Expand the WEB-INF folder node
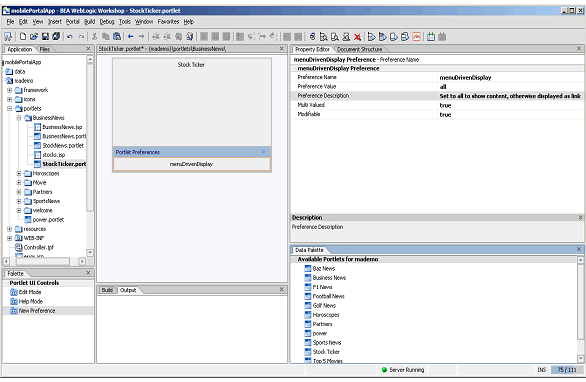Viewport: 586px width, 382px height. [x=10, y=238]
